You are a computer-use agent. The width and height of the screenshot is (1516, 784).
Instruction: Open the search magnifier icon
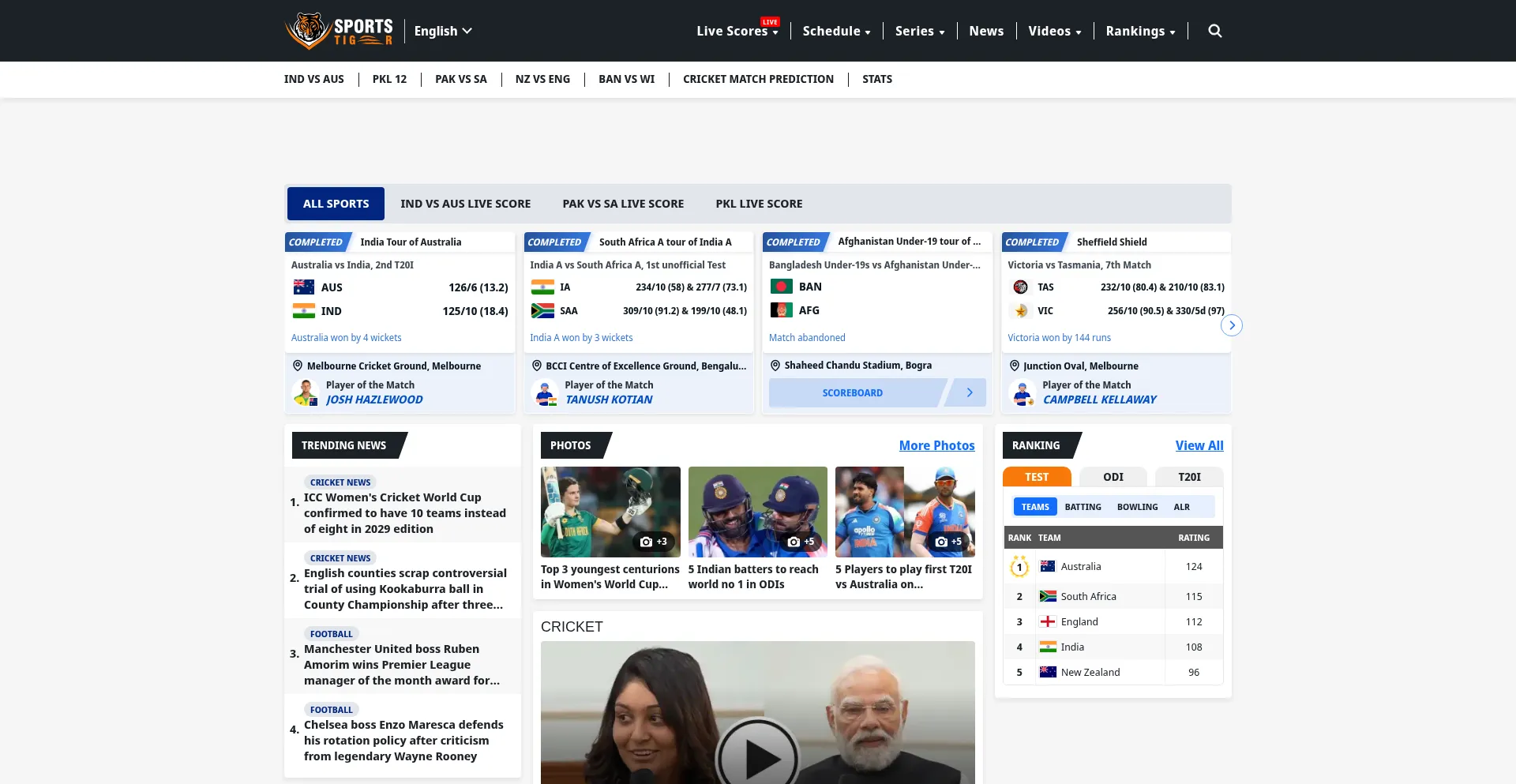(x=1214, y=31)
